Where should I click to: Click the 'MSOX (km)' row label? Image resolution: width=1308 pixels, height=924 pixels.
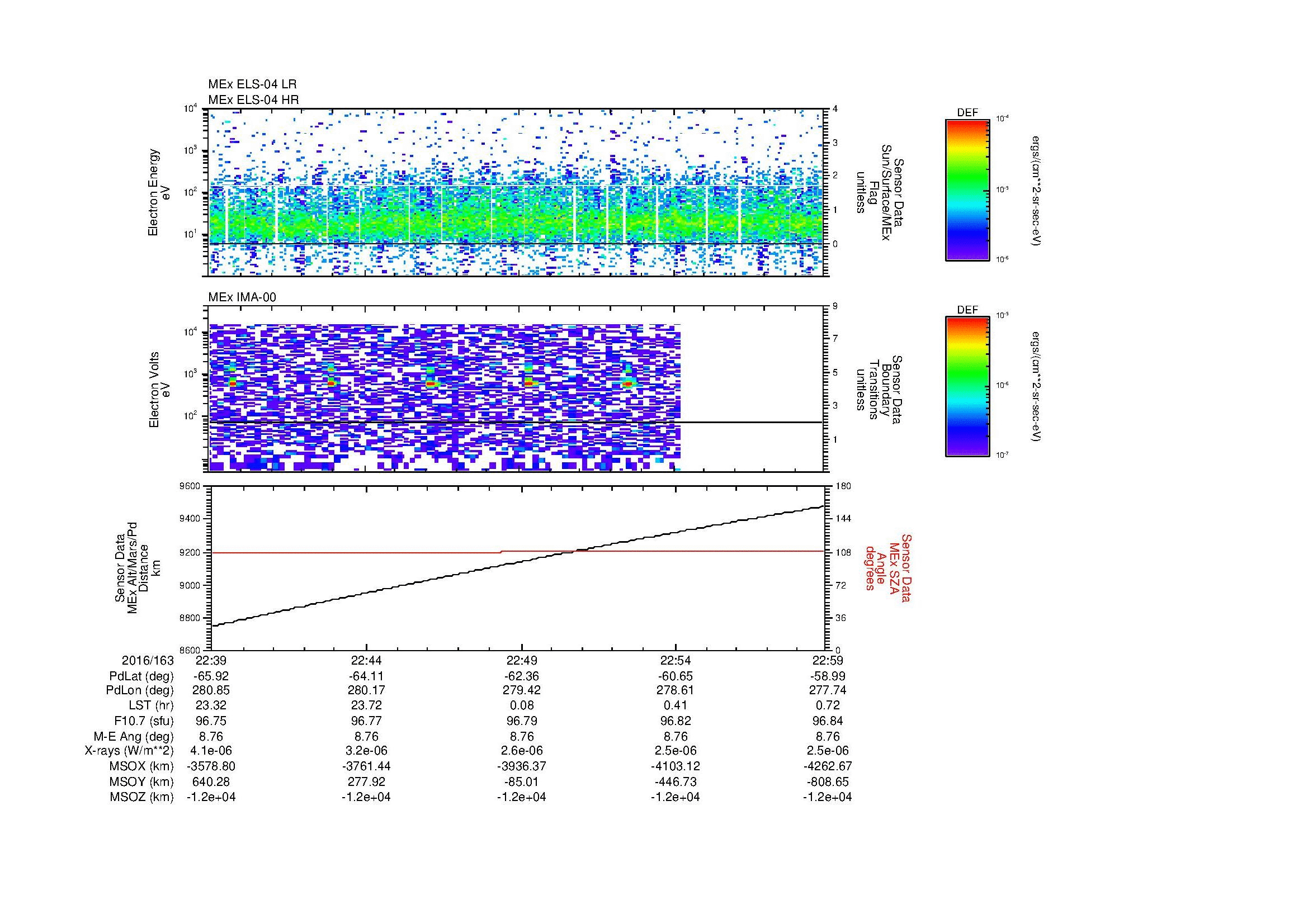[142, 766]
